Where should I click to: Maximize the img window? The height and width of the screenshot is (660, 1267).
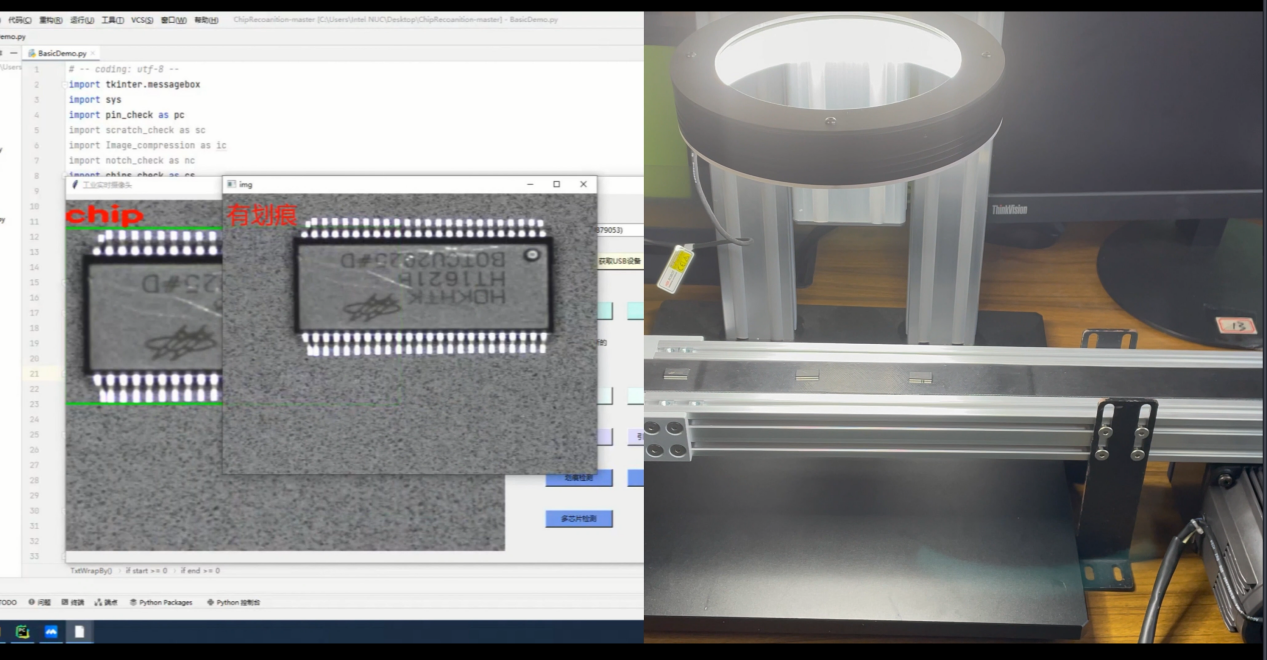tap(556, 184)
